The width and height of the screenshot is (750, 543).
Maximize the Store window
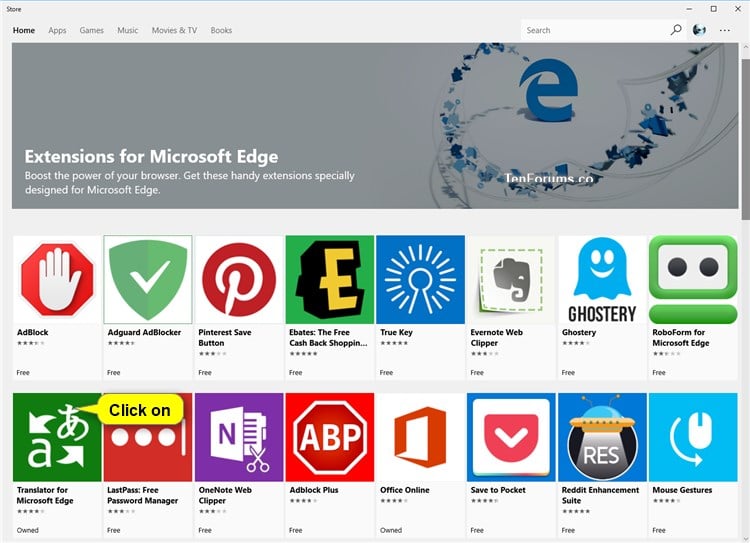(x=714, y=9)
